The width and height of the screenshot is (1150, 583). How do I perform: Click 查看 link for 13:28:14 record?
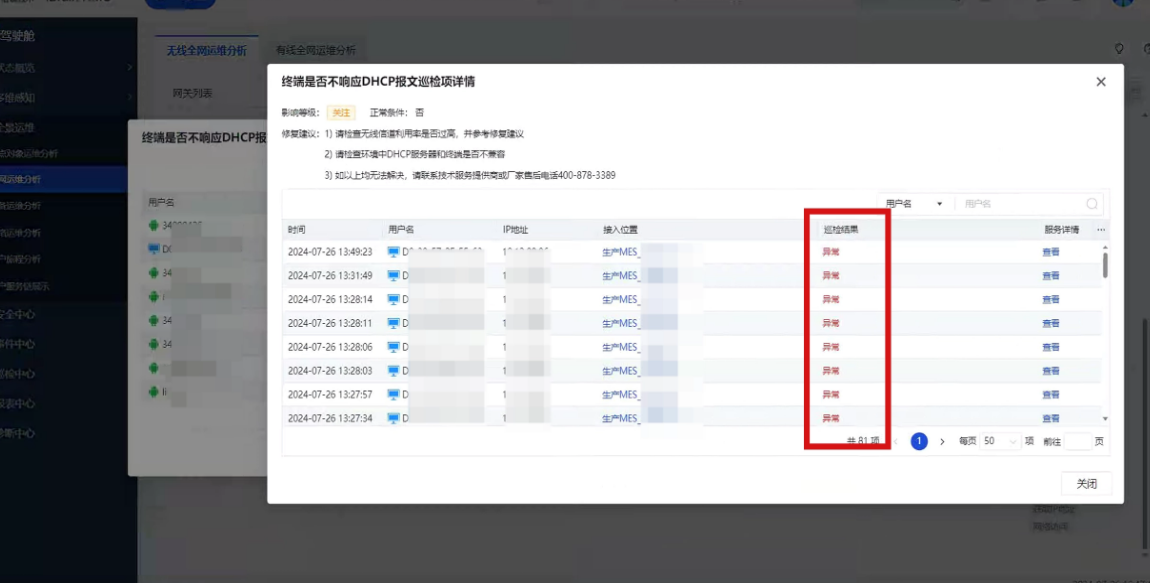point(1050,300)
